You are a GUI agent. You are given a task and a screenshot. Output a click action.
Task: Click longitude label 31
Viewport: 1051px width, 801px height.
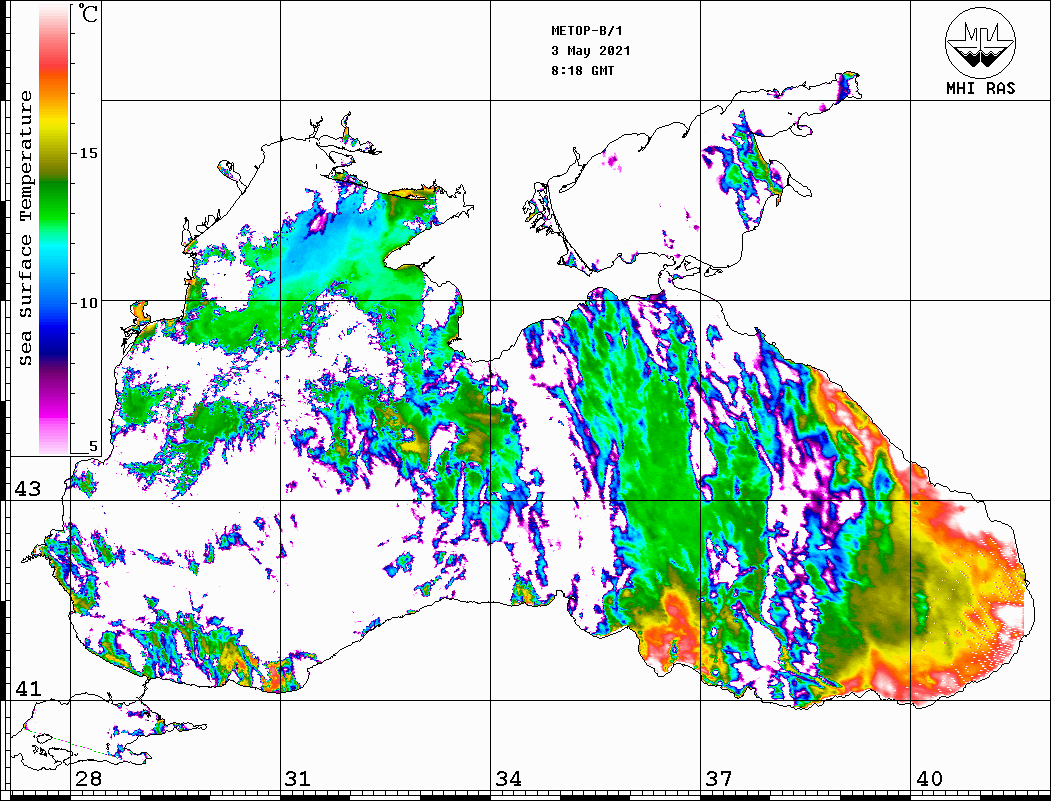(298, 778)
